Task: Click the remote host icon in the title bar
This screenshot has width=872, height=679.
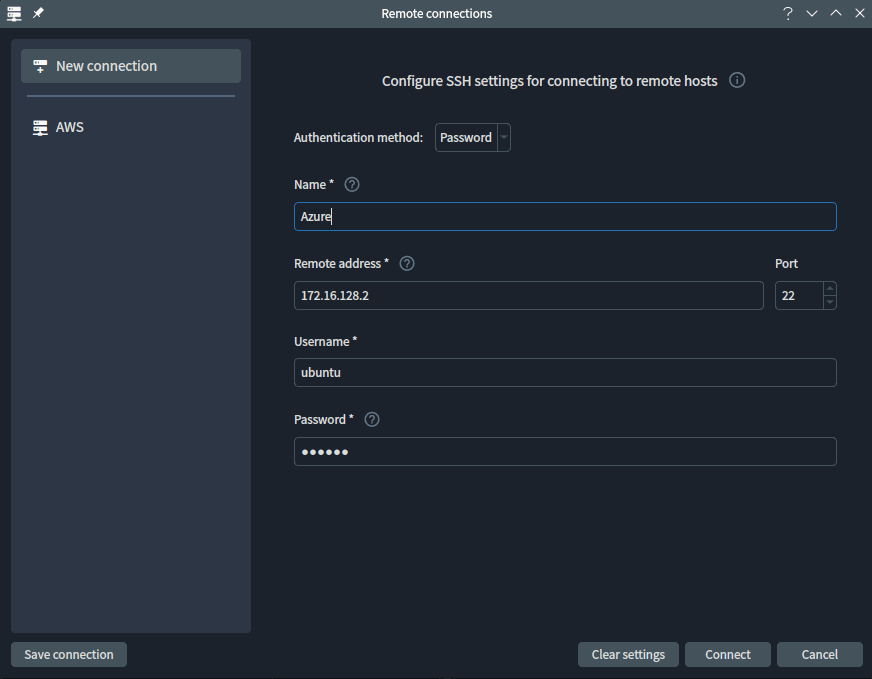Action: [x=13, y=13]
